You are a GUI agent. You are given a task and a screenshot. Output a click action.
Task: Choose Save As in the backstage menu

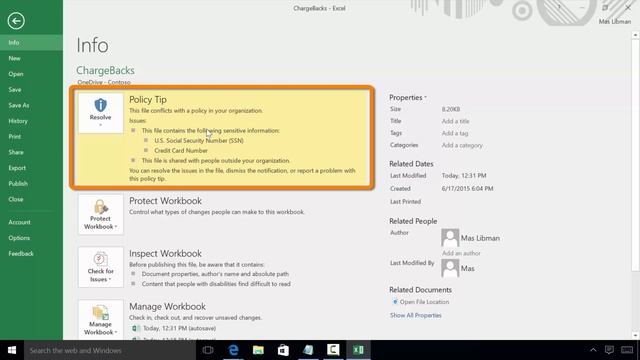(31, 105)
